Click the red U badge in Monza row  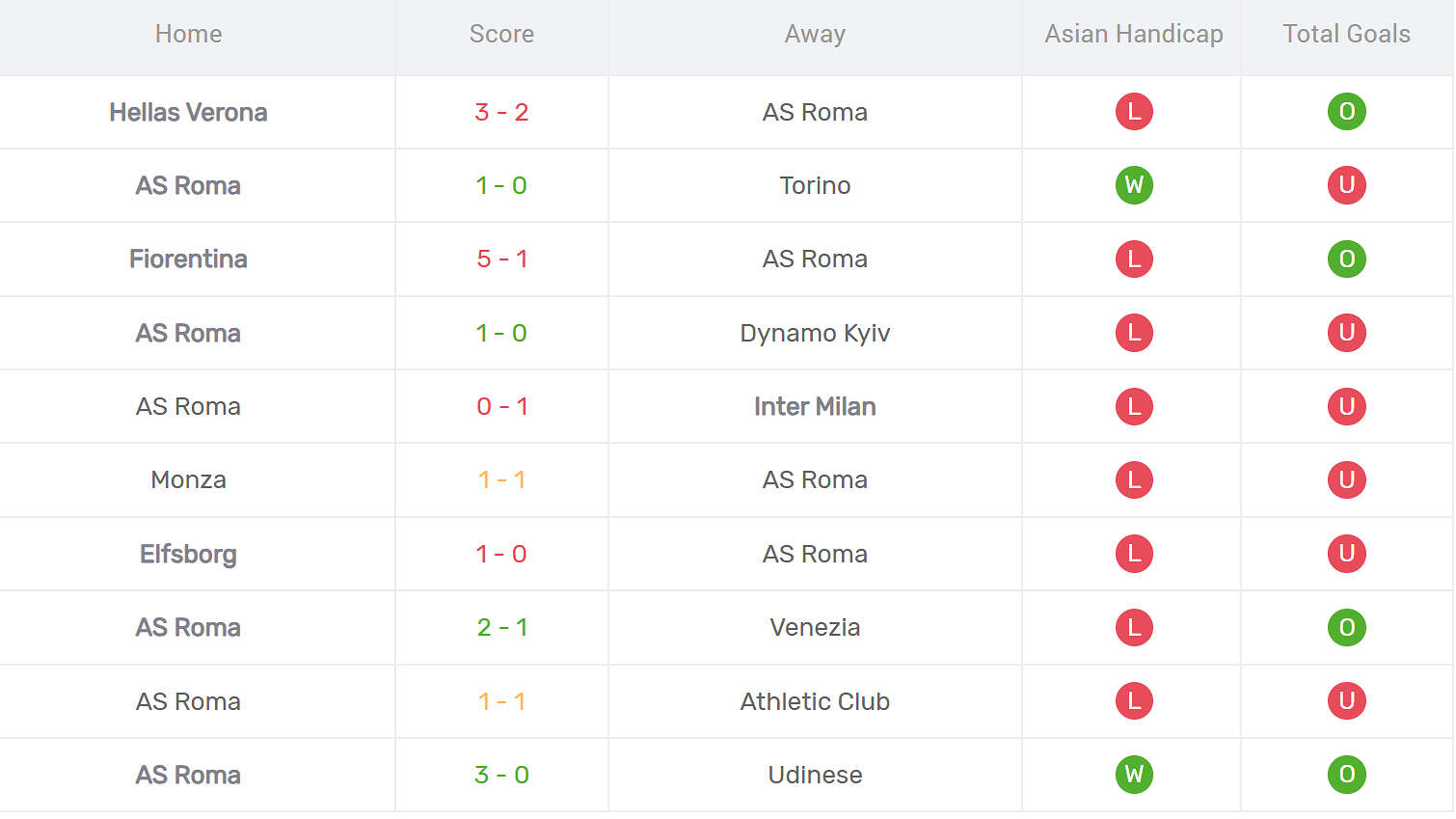coord(1346,480)
